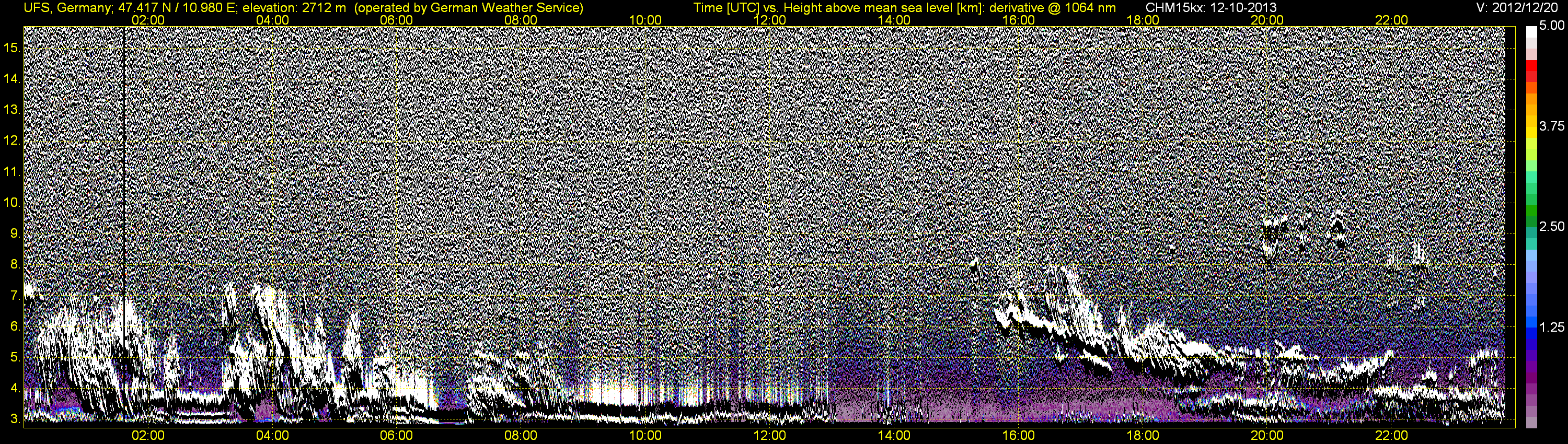Click the 13 km height axis label
Viewport: 1568px width, 444px height.
pyautogui.click(x=12, y=110)
